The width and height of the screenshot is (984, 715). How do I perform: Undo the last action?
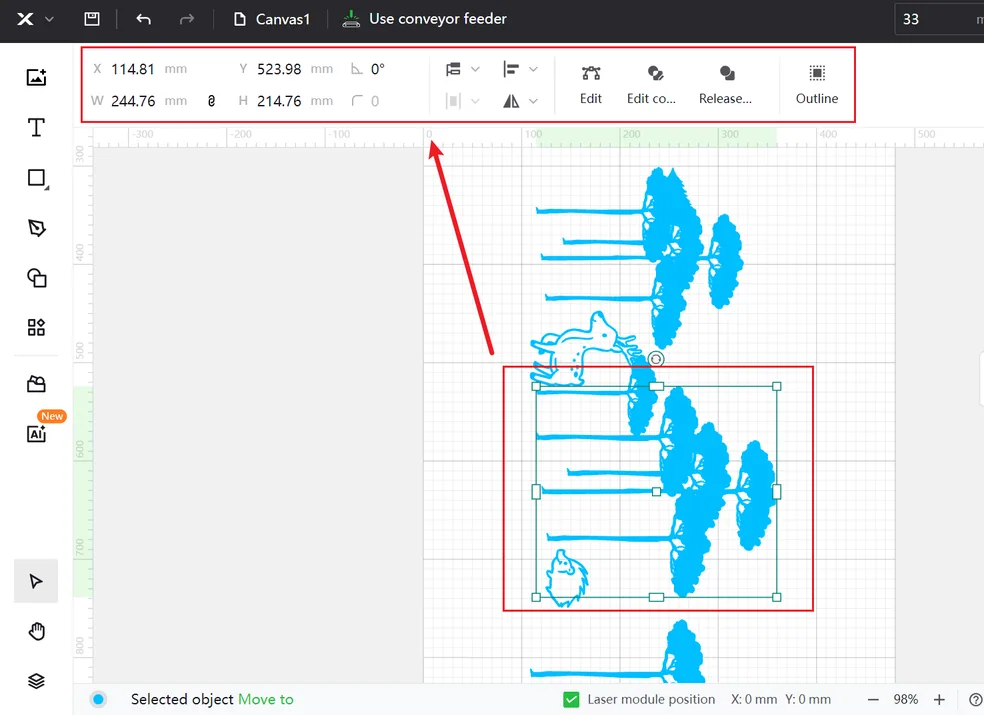144,19
